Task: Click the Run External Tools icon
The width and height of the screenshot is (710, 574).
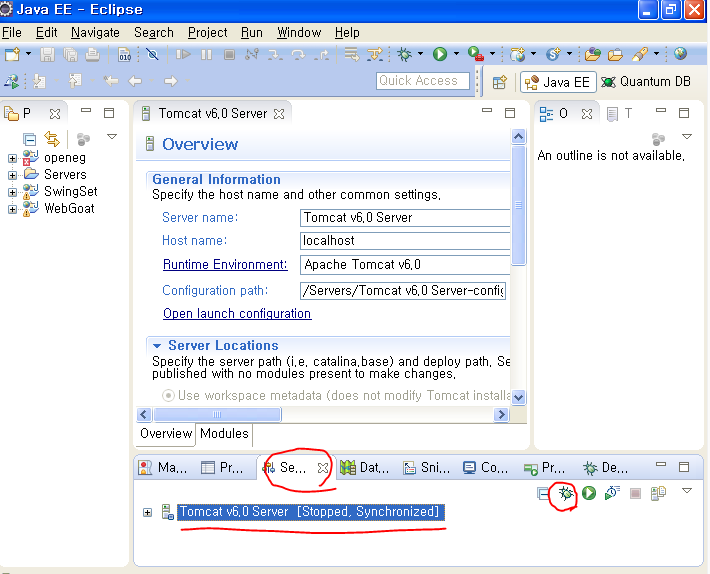Action: tap(475, 54)
